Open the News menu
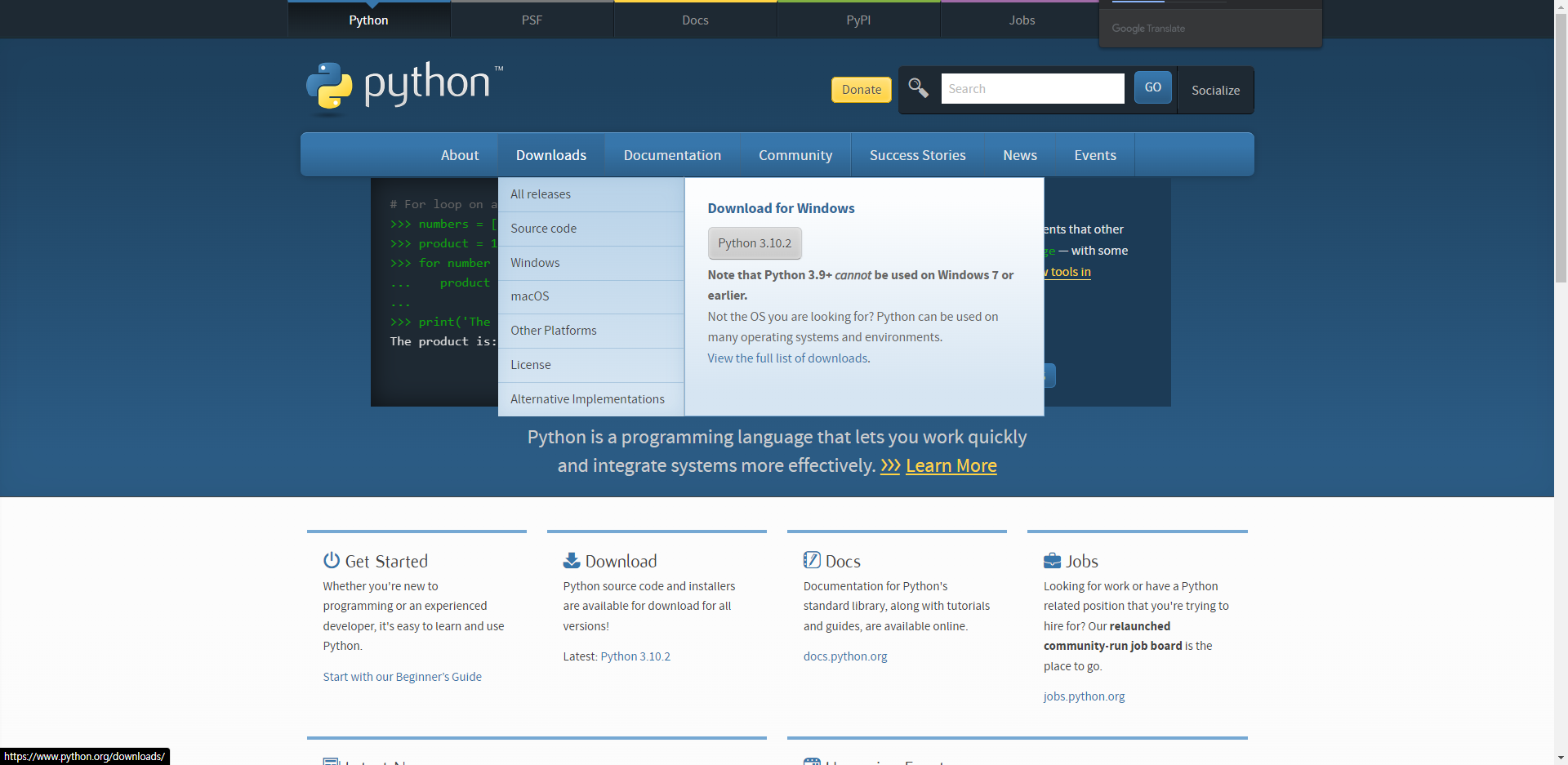Viewport: 1568px width, 765px height. point(1020,155)
